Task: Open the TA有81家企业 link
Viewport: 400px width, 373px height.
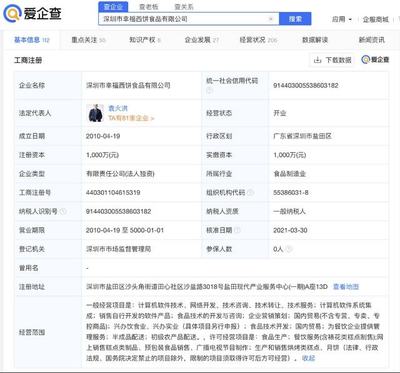Action: pyautogui.click(x=131, y=118)
